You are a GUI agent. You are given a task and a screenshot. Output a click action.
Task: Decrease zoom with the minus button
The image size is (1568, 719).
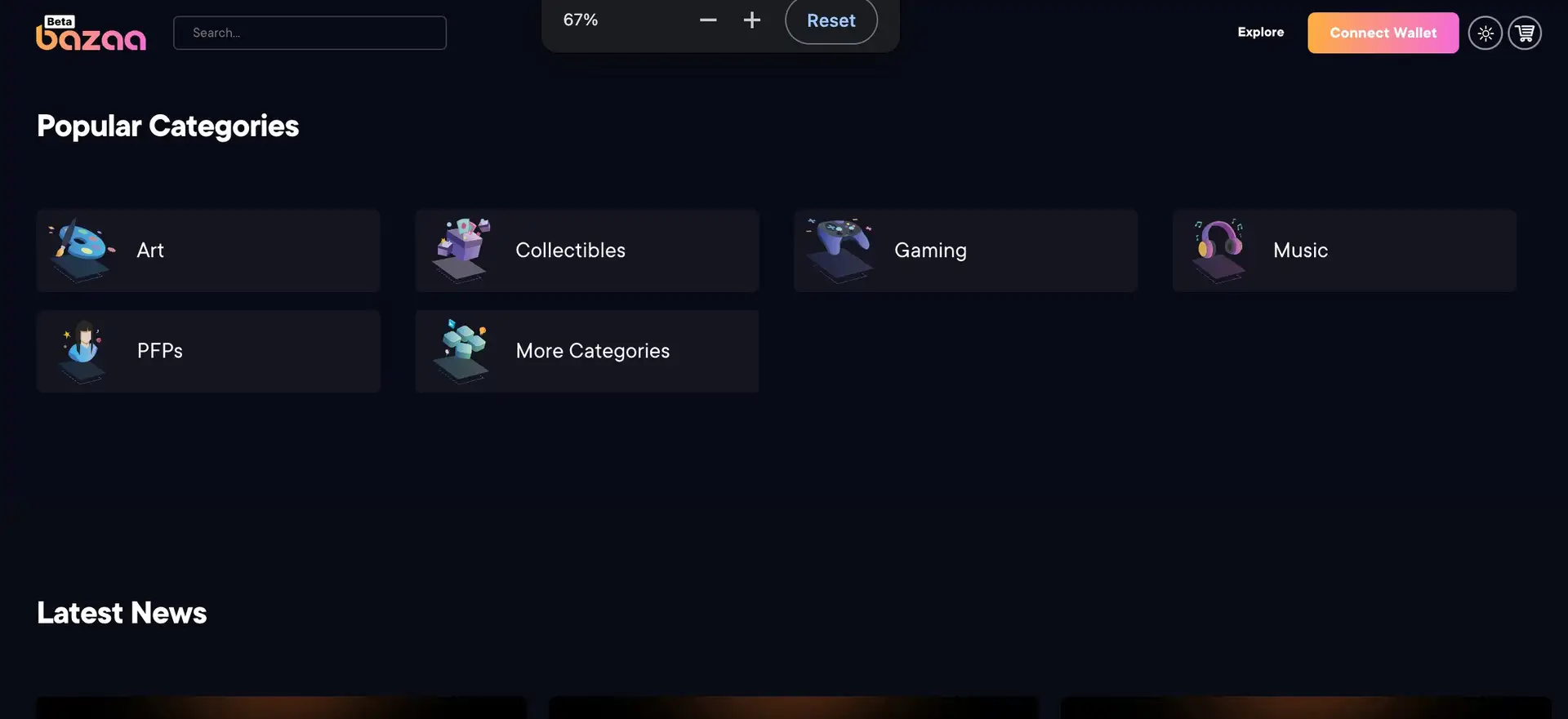point(708,20)
